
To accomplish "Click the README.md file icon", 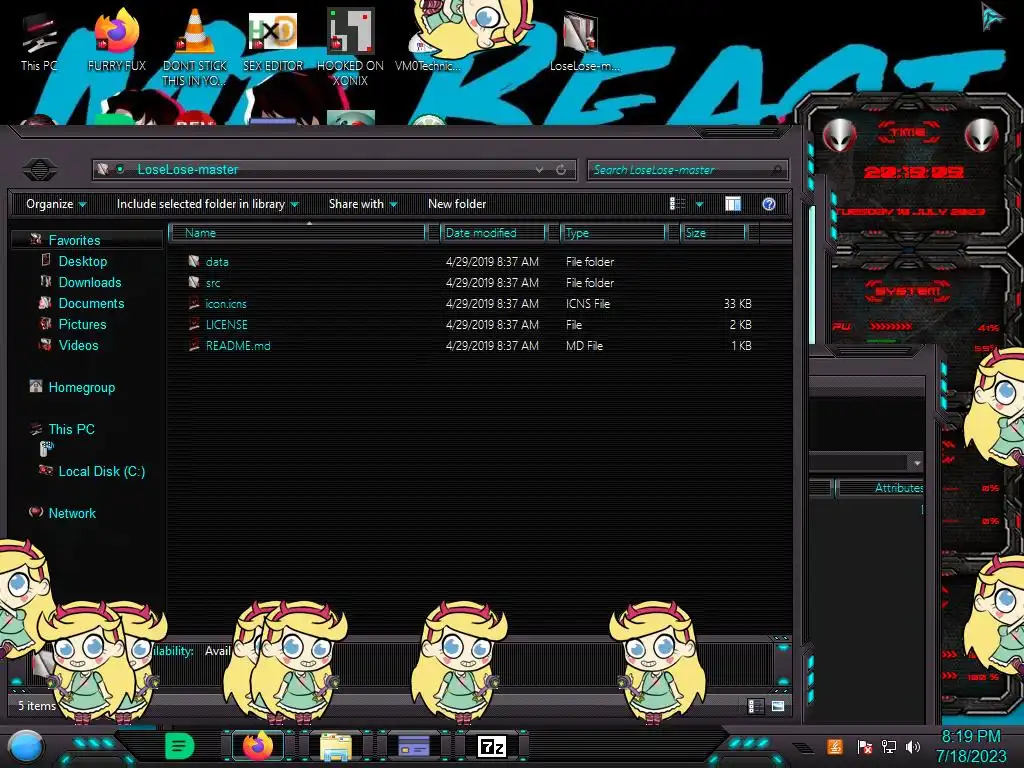I will (x=194, y=345).
